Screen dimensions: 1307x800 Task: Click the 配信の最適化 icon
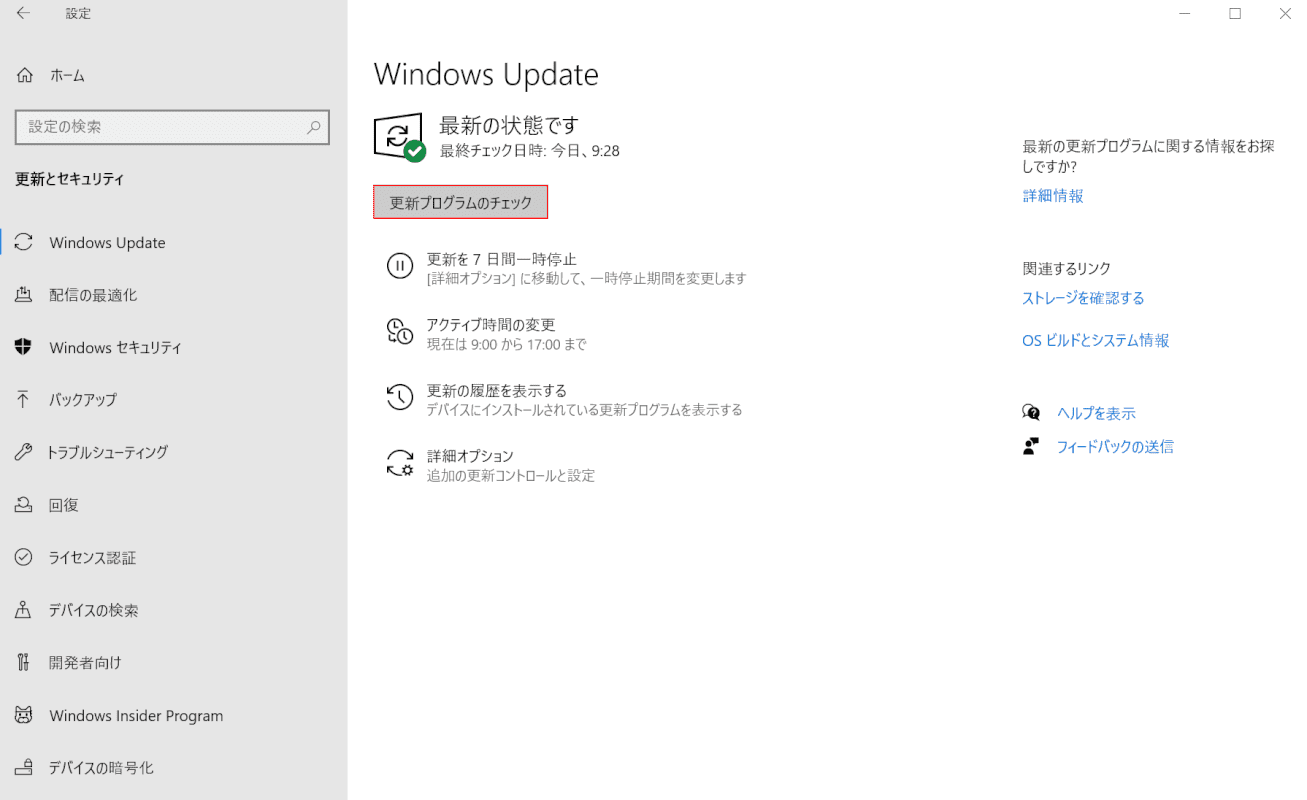point(24,295)
